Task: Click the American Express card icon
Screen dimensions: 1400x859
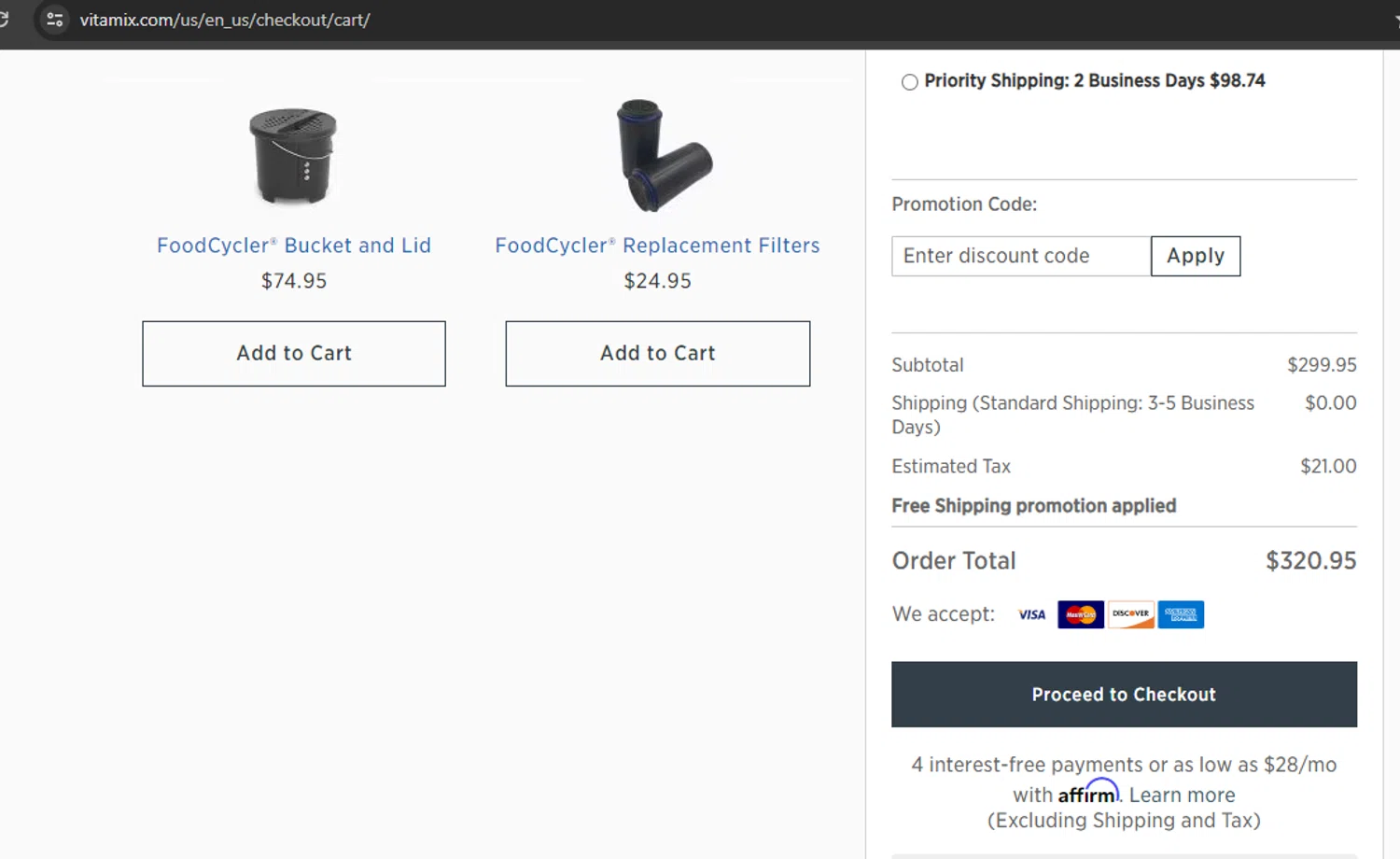Action: point(1181,614)
